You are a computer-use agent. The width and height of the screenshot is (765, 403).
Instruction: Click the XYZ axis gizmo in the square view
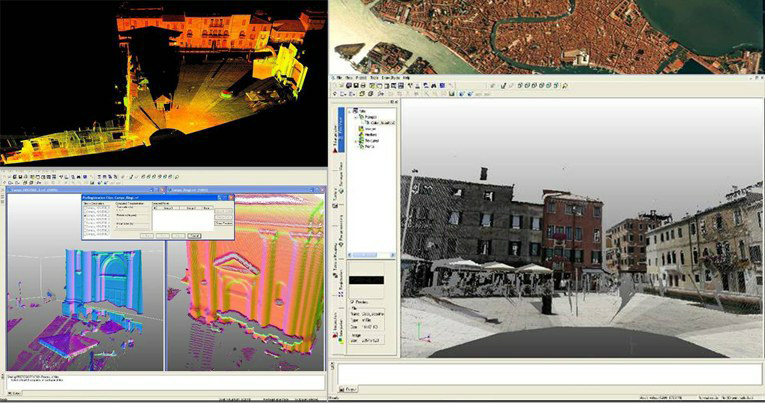click(x=422, y=333)
